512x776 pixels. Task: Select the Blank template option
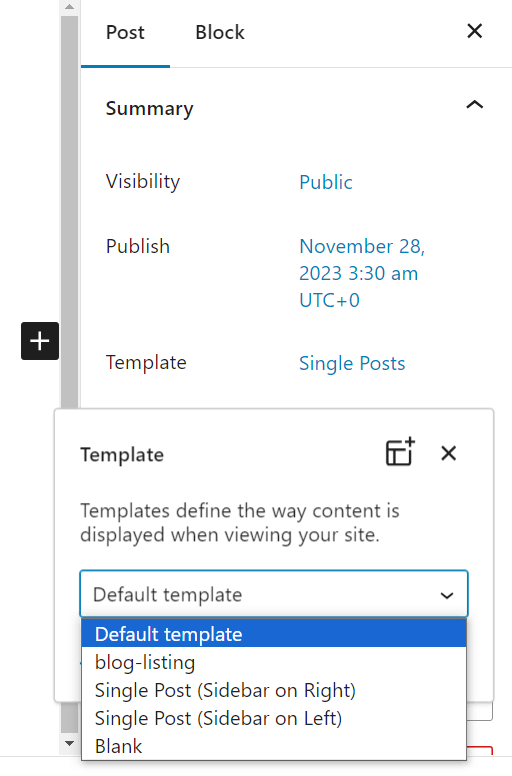[274, 746]
